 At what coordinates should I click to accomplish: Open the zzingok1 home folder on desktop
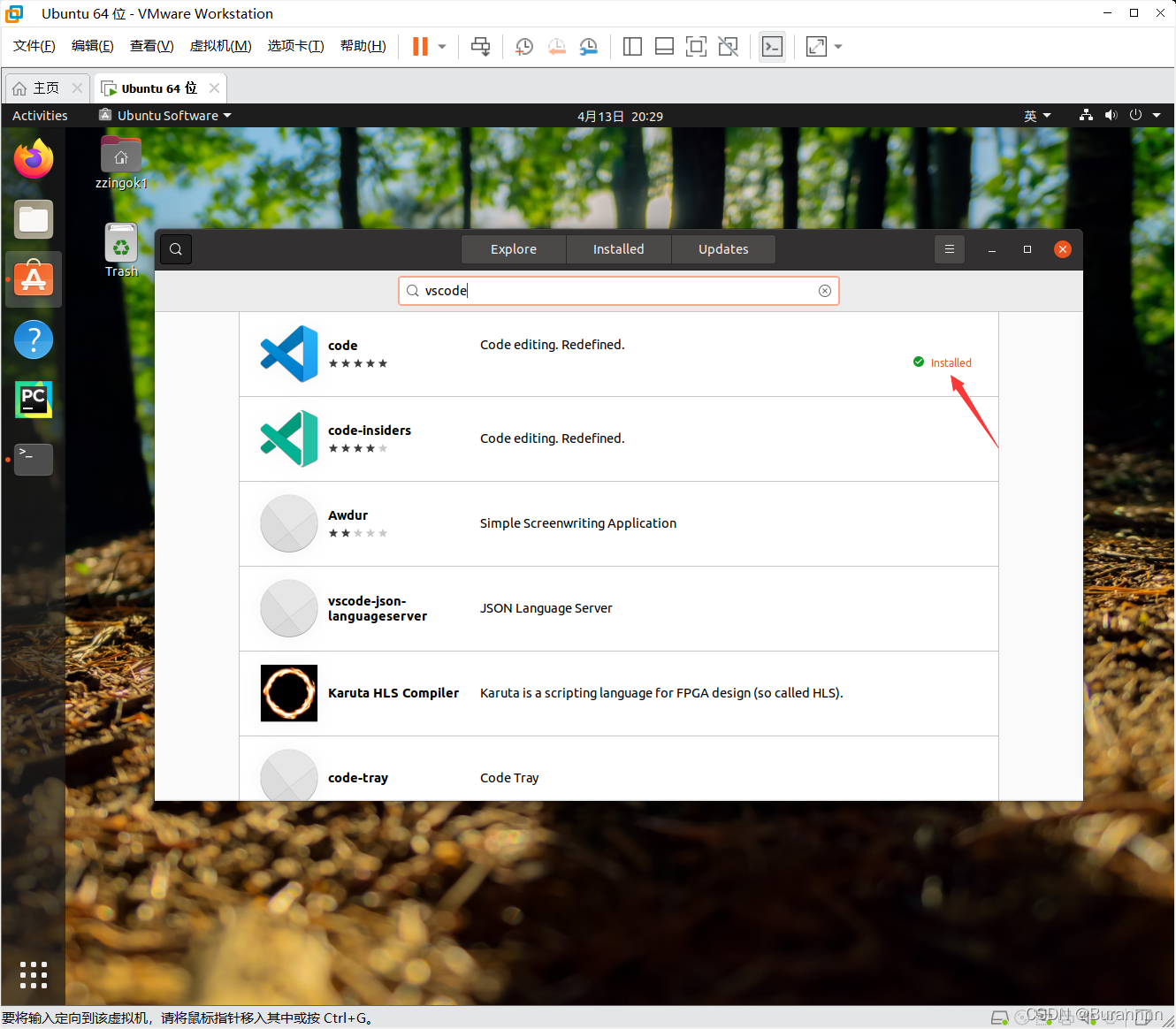[121, 164]
